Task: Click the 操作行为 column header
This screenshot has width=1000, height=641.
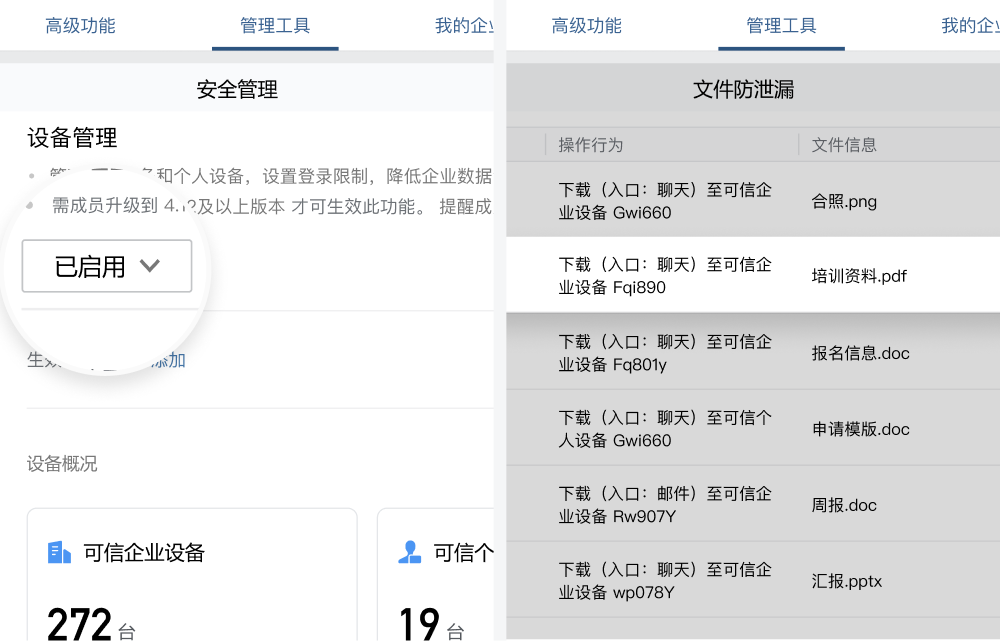Action: click(x=591, y=145)
